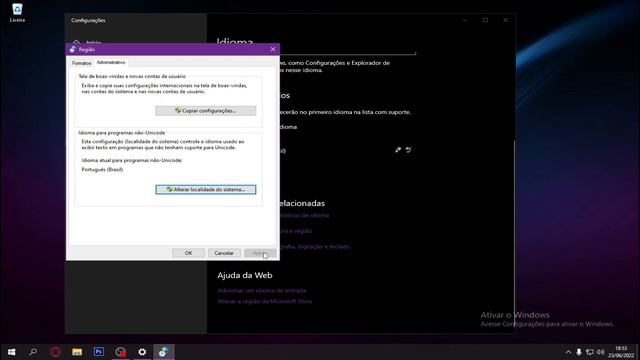Confirm with the OK button
Viewport: 640px width, 360px height.
pos(188,253)
